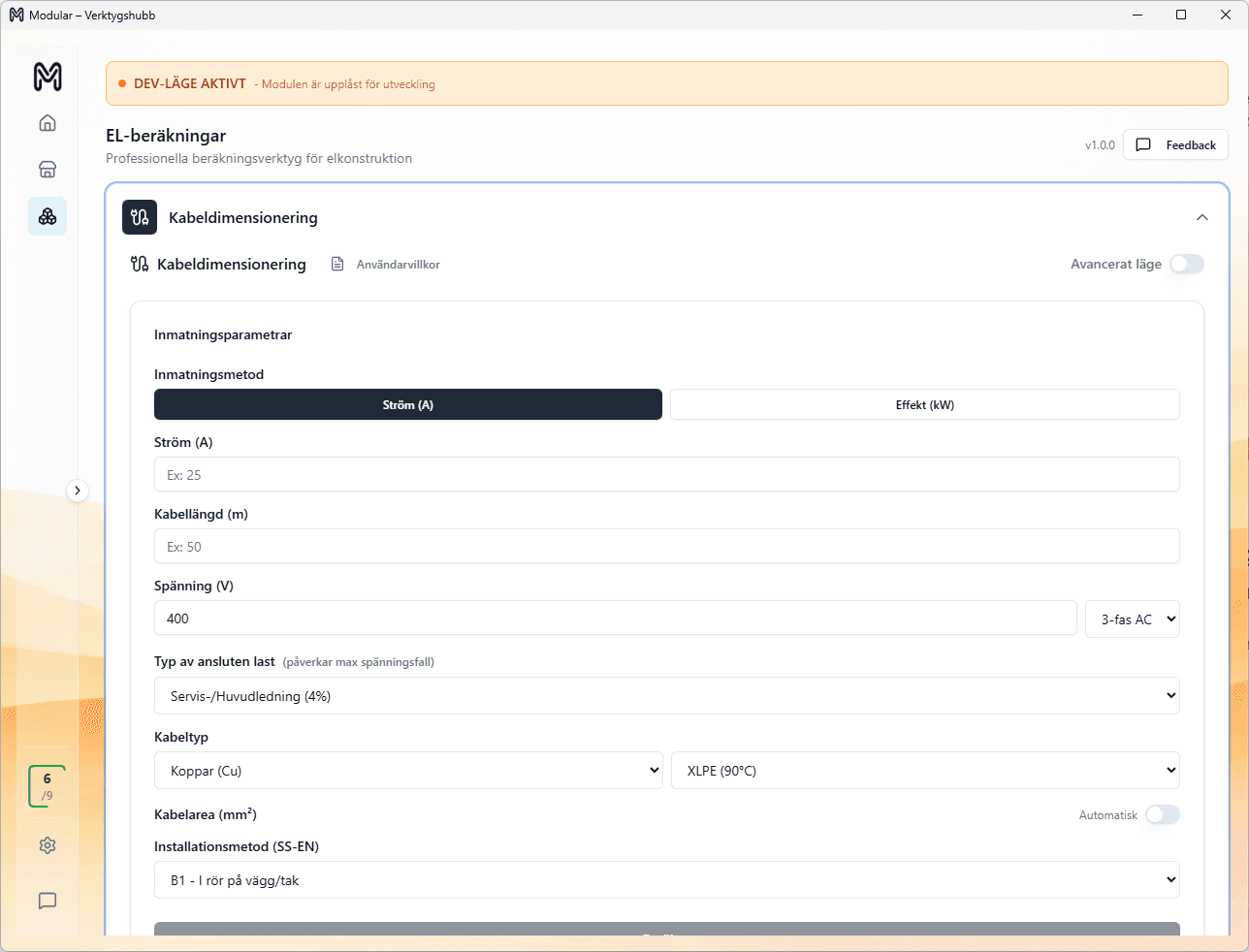Collapse the Kabeldimensionering panel chevron
This screenshot has height=952, width=1249.
click(x=1202, y=217)
